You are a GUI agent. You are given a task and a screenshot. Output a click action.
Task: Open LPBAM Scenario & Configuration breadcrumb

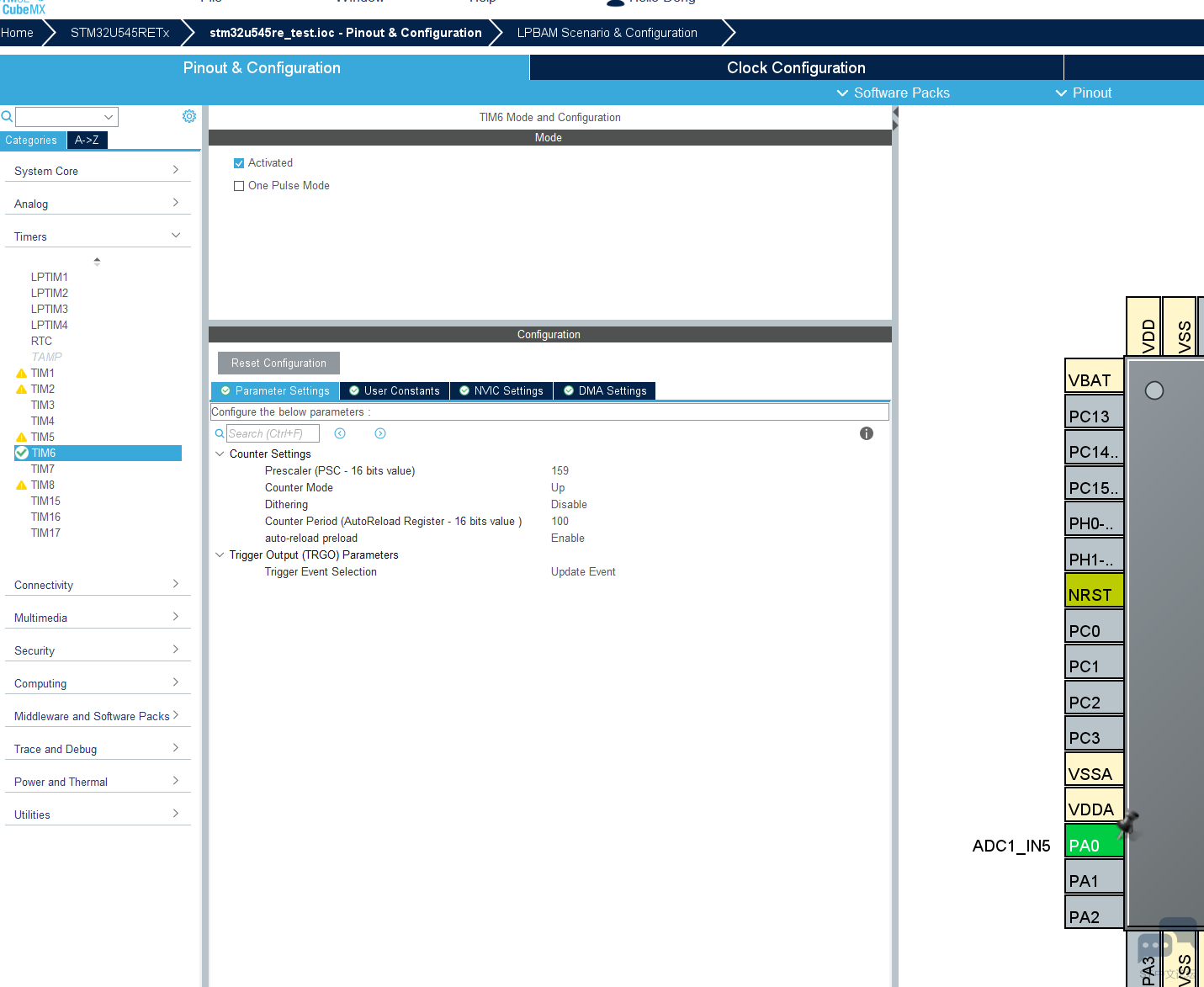[x=607, y=33]
